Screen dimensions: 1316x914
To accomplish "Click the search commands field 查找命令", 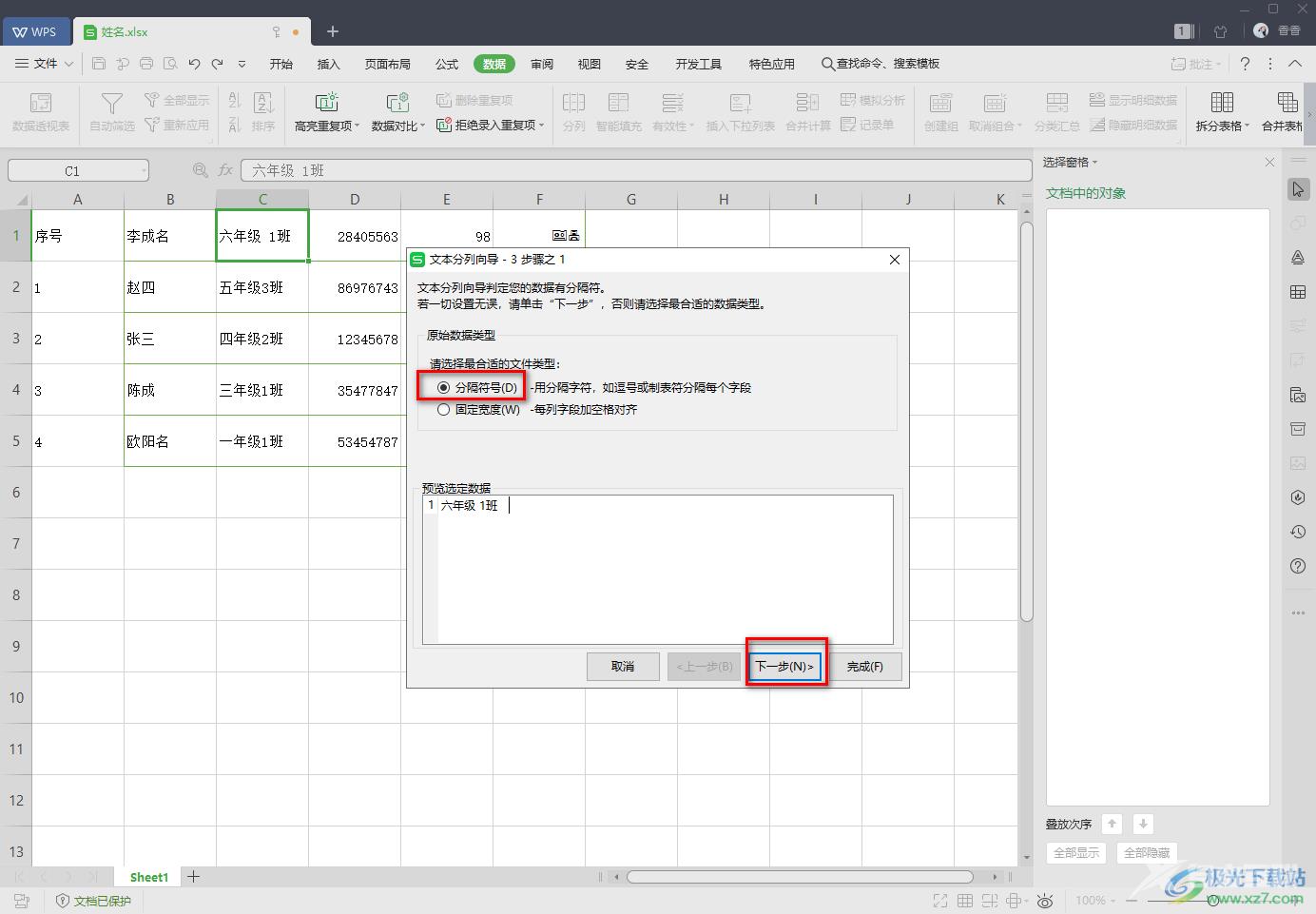I will [881, 64].
